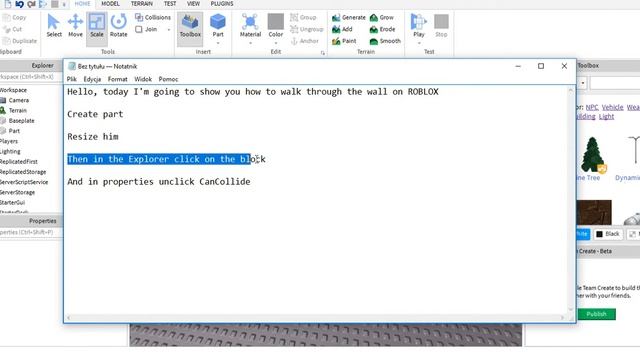The image size is (640, 360).
Task: Click the Grow terrain tool
Action: coord(382,18)
